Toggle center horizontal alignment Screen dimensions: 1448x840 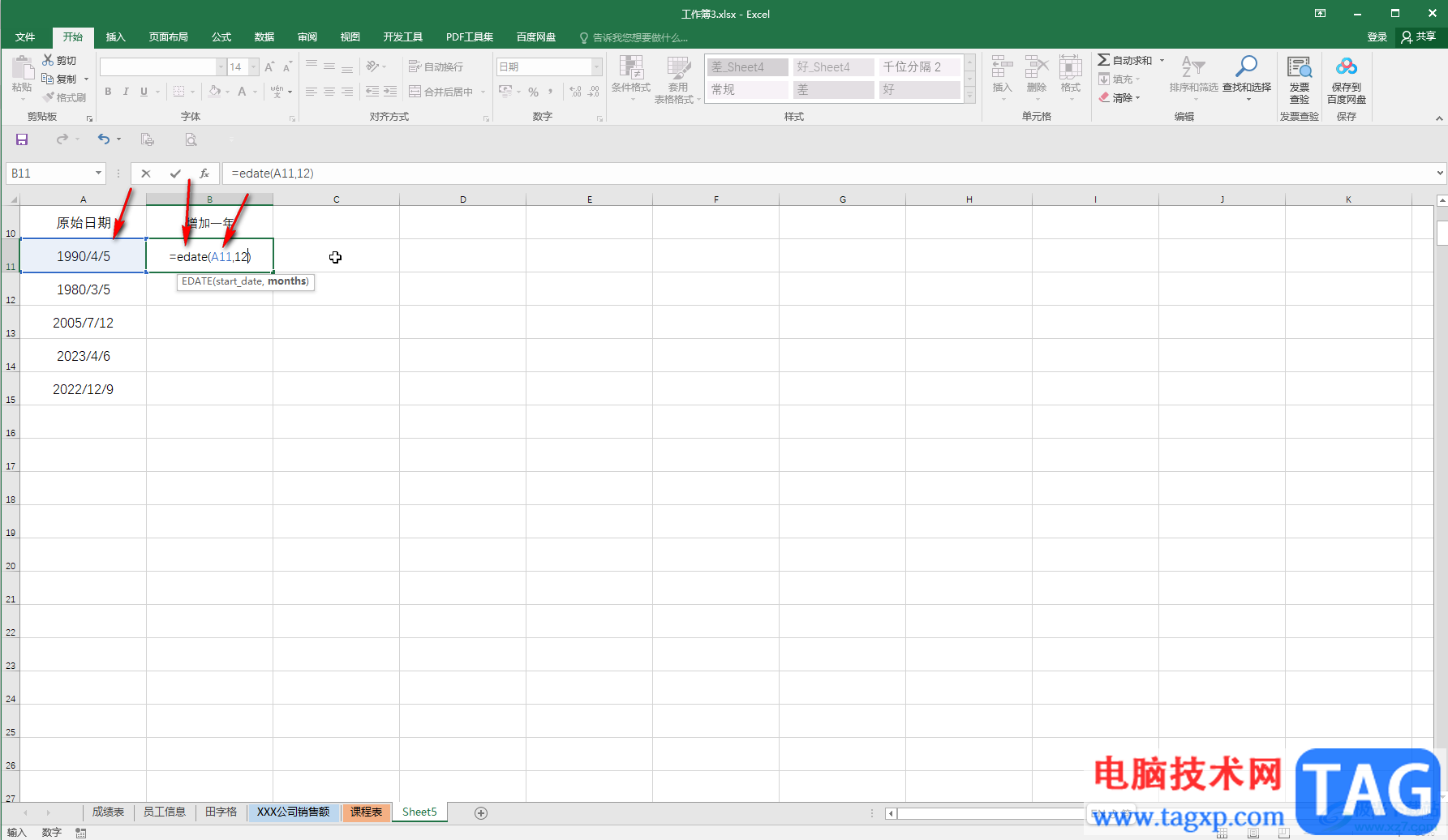click(329, 92)
